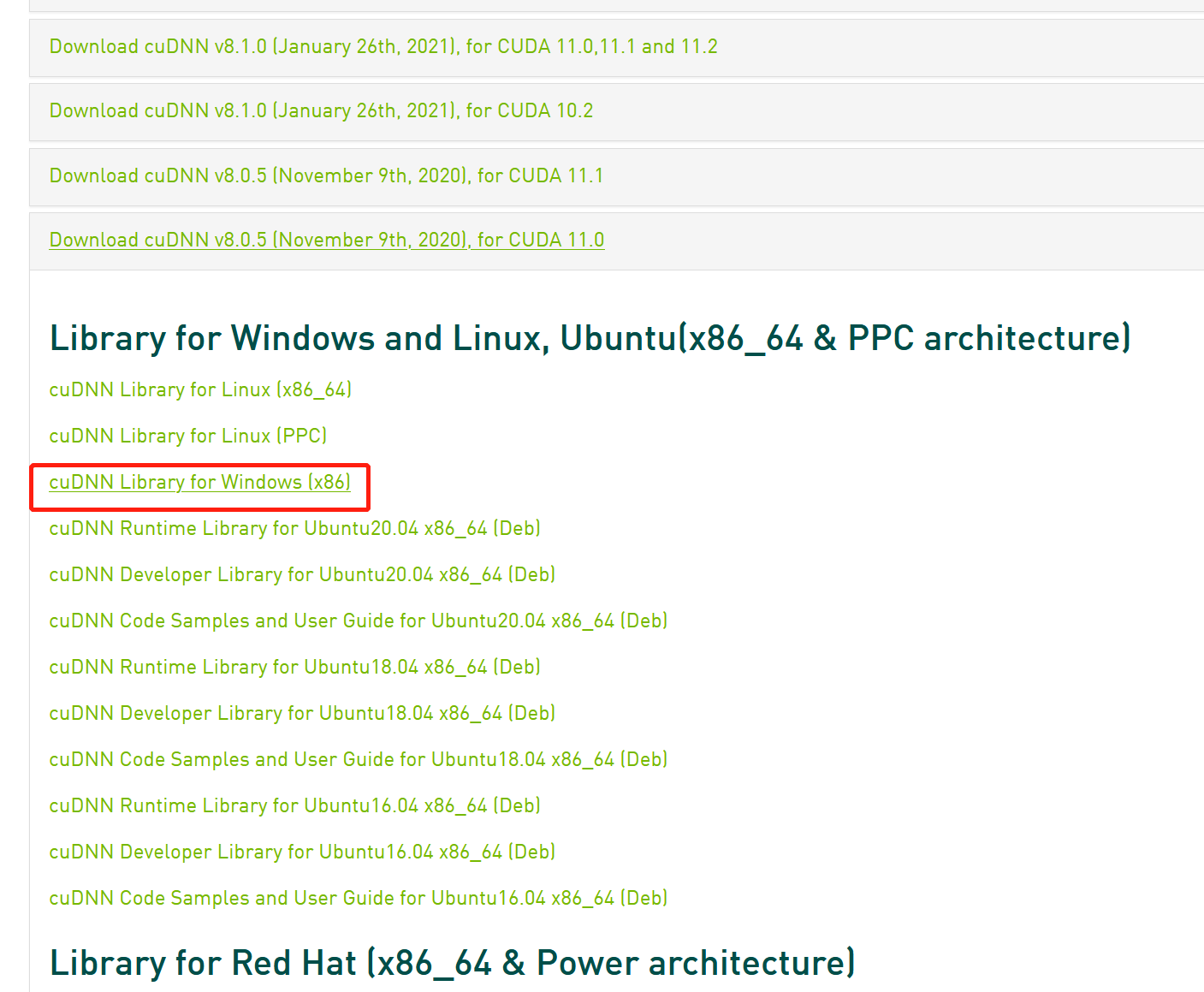This screenshot has width=1204, height=992.
Task: Download cuDNN Developer Library for Ubuntu16.04 Deb
Action: point(303,852)
